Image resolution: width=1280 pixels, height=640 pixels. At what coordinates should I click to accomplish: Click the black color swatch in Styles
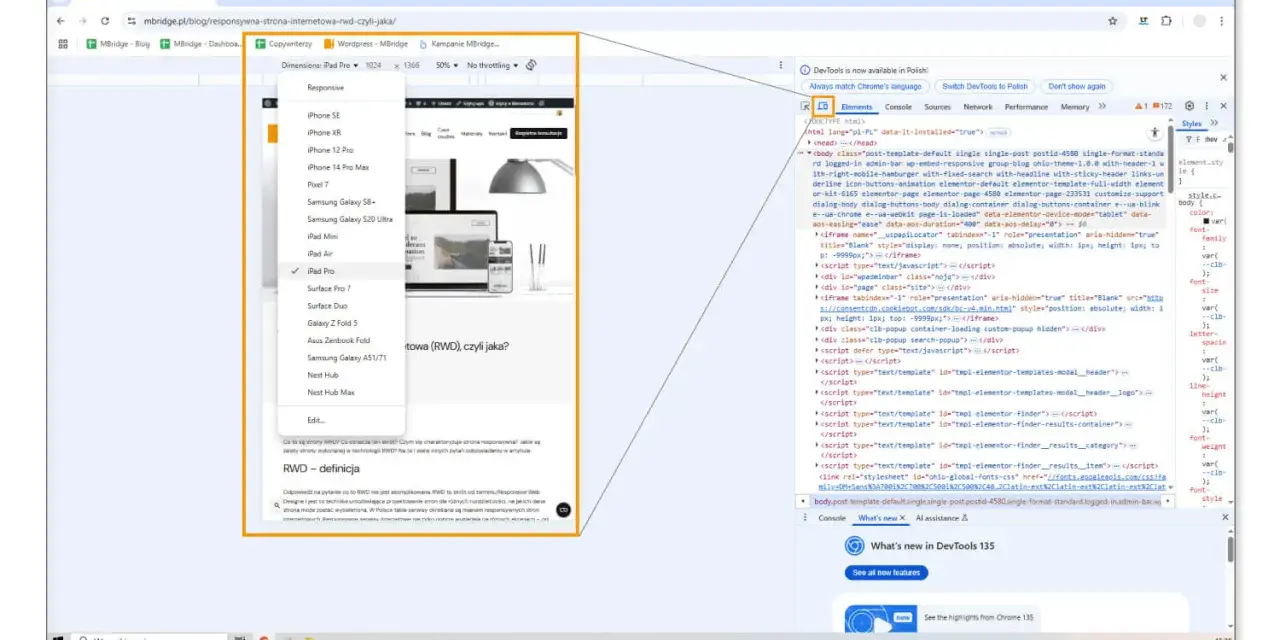tap(1205, 220)
